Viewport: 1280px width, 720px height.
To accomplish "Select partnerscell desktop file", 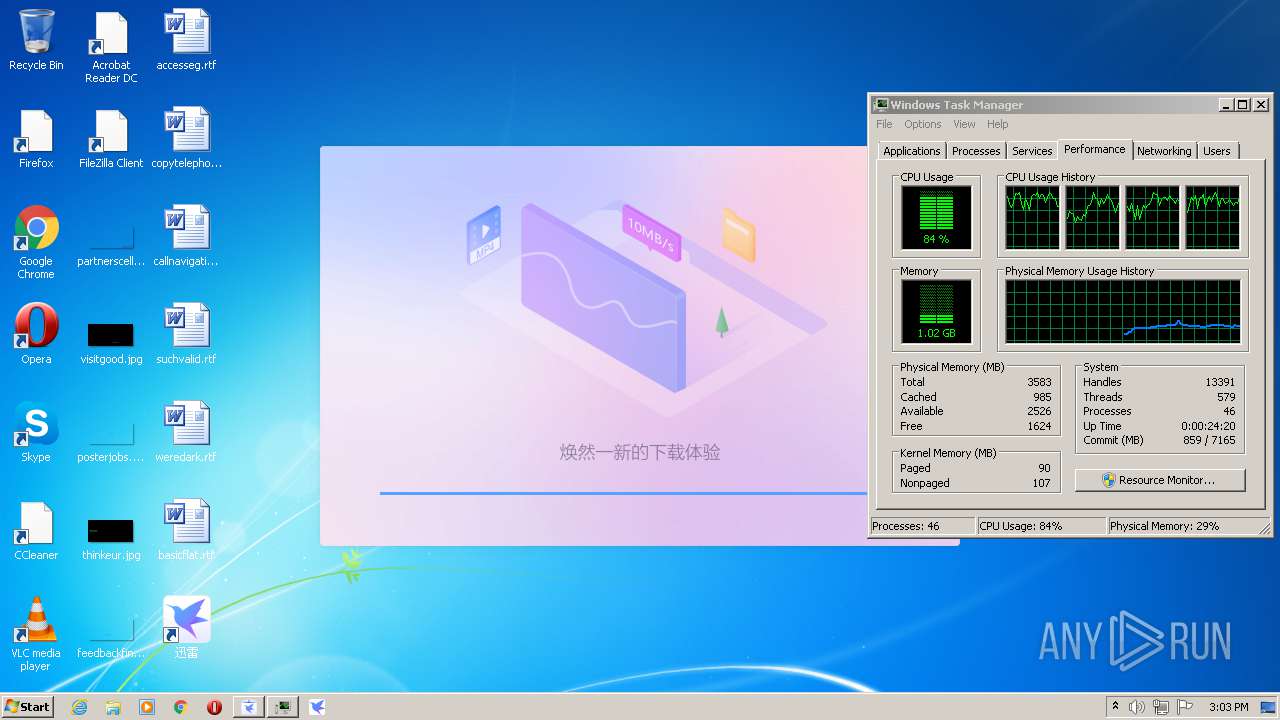I will (111, 243).
